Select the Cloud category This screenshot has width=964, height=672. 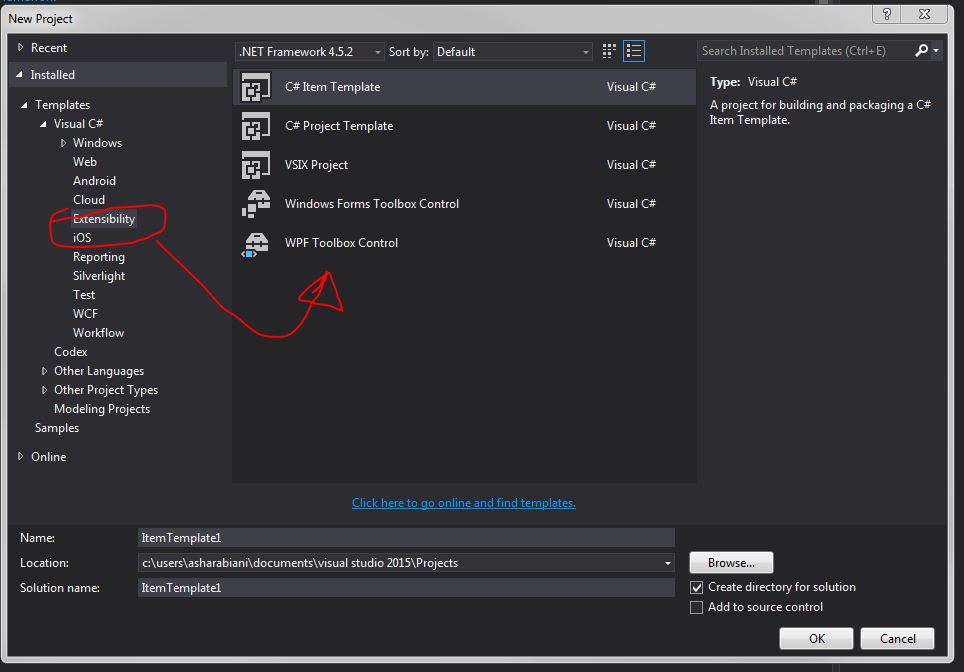click(x=89, y=200)
